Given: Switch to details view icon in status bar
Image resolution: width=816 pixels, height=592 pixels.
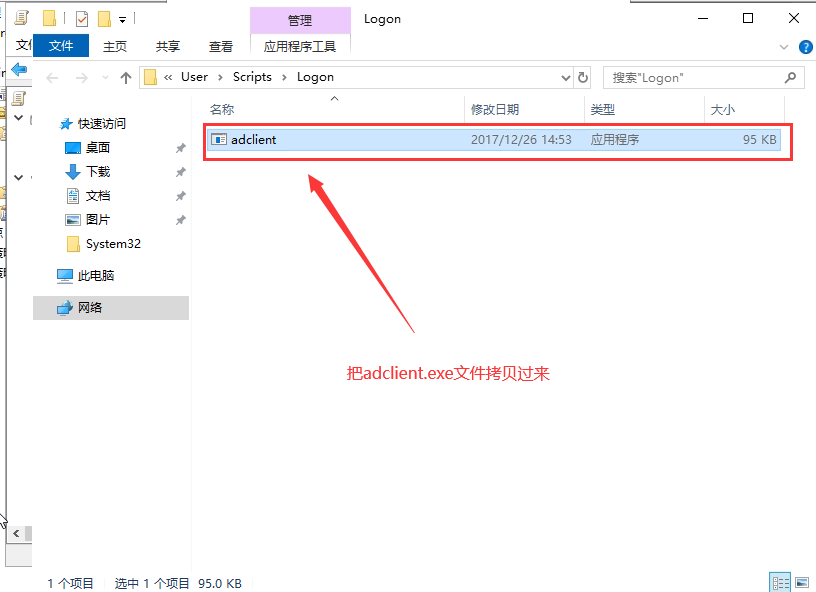Looking at the screenshot, I should (779, 582).
